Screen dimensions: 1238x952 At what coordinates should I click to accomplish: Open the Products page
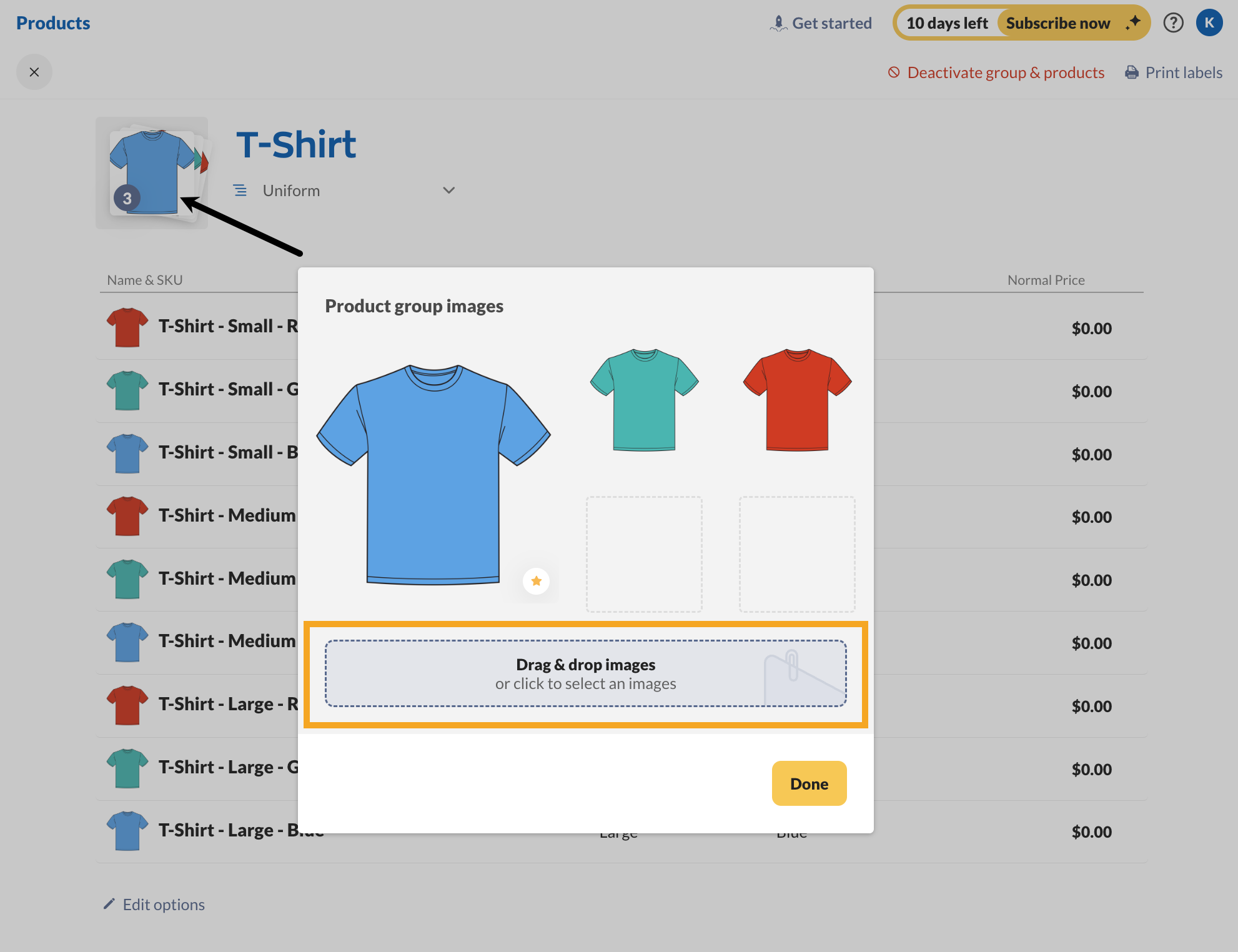point(52,22)
